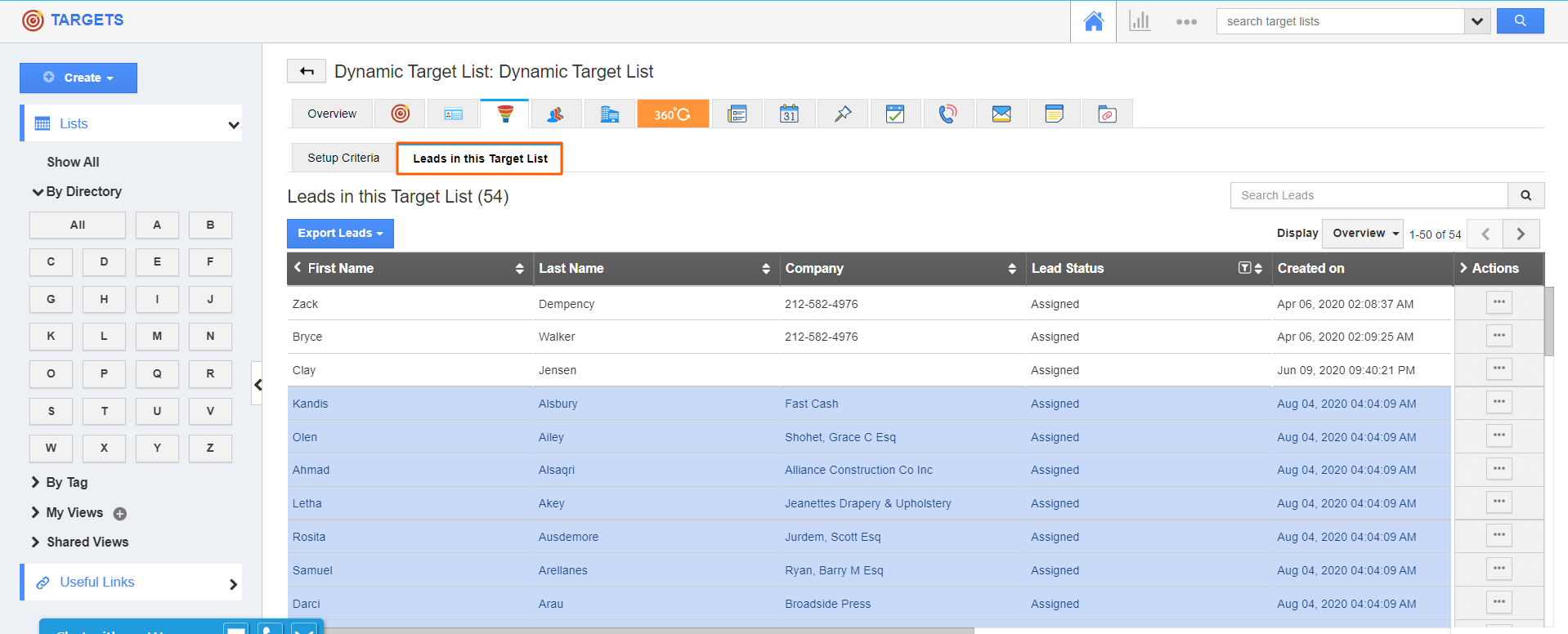This screenshot has height=634, width=1568.
Task: Open the call logs phone icon
Action: (948, 114)
